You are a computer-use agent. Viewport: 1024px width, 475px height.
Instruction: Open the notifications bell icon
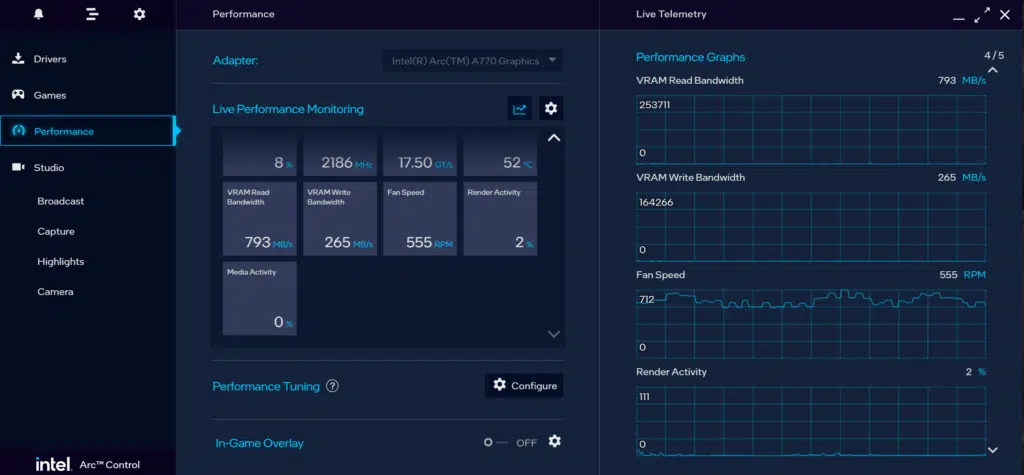pos(39,14)
